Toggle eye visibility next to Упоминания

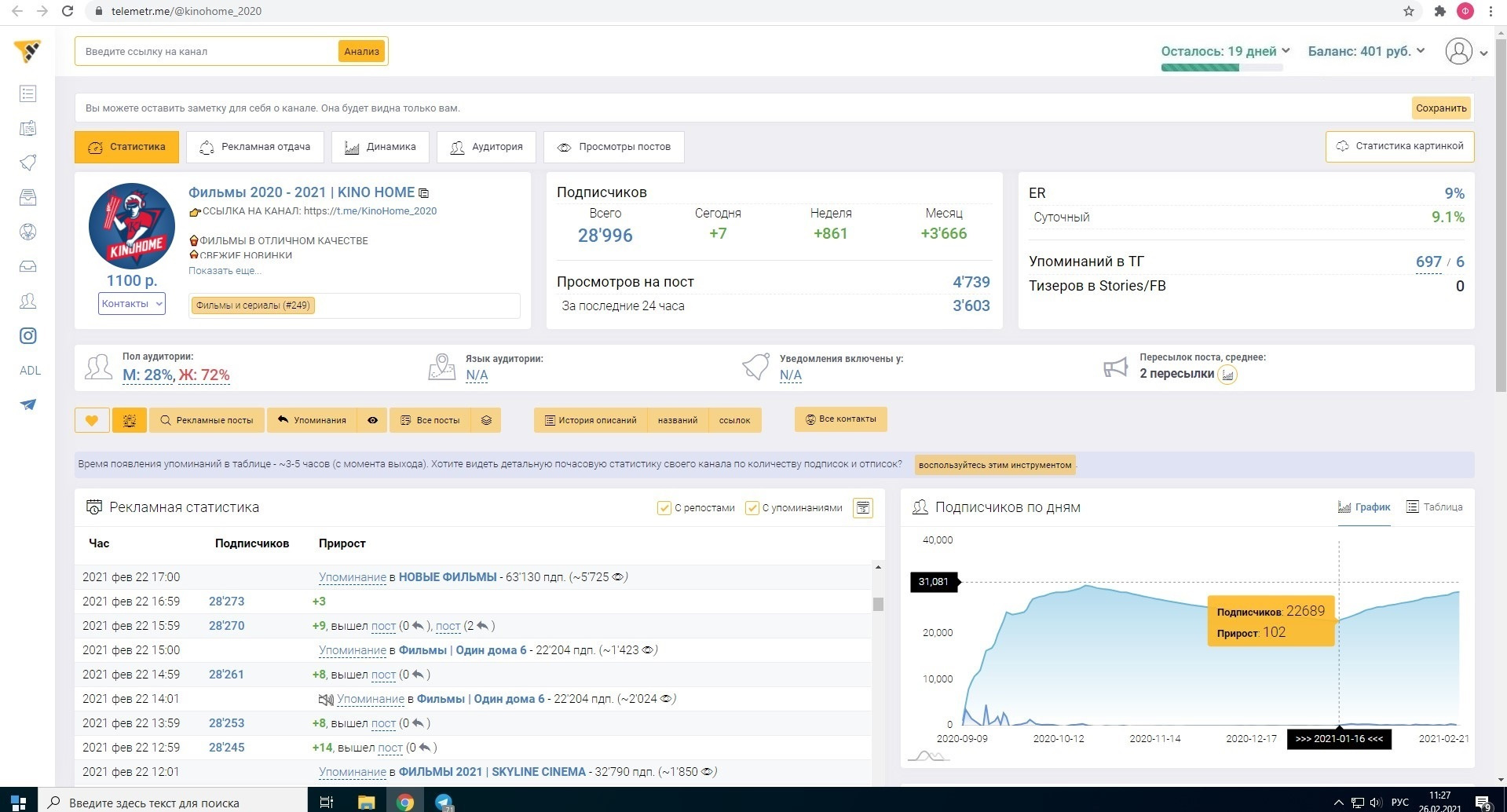point(372,420)
